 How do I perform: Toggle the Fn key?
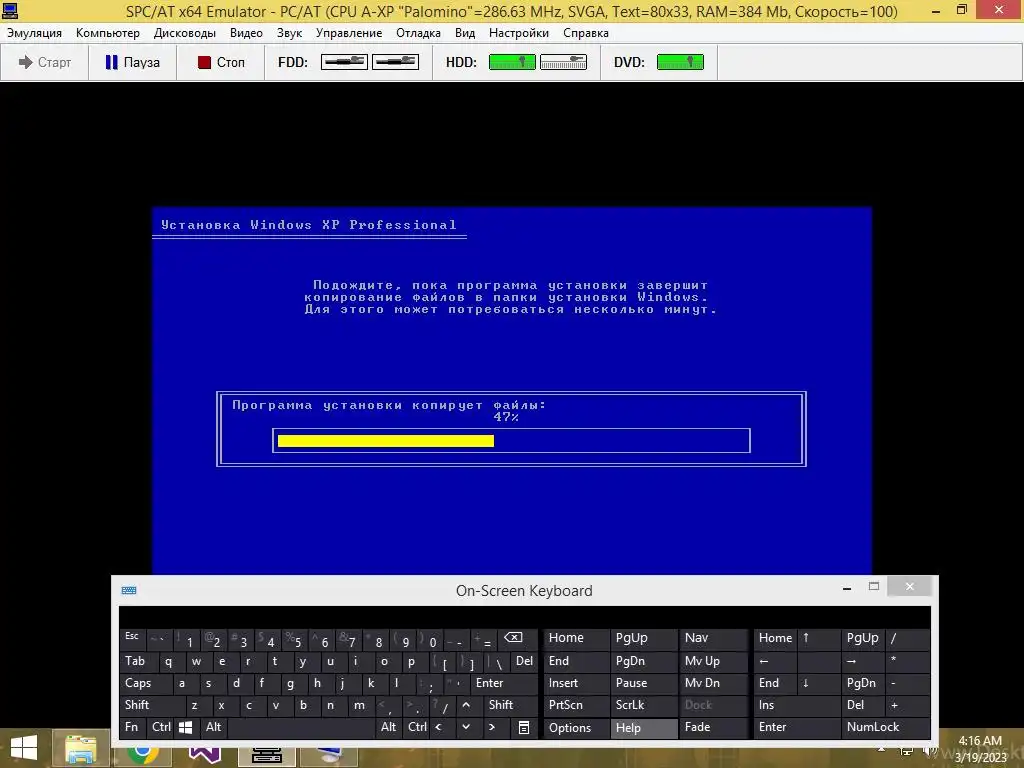point(133,727)
